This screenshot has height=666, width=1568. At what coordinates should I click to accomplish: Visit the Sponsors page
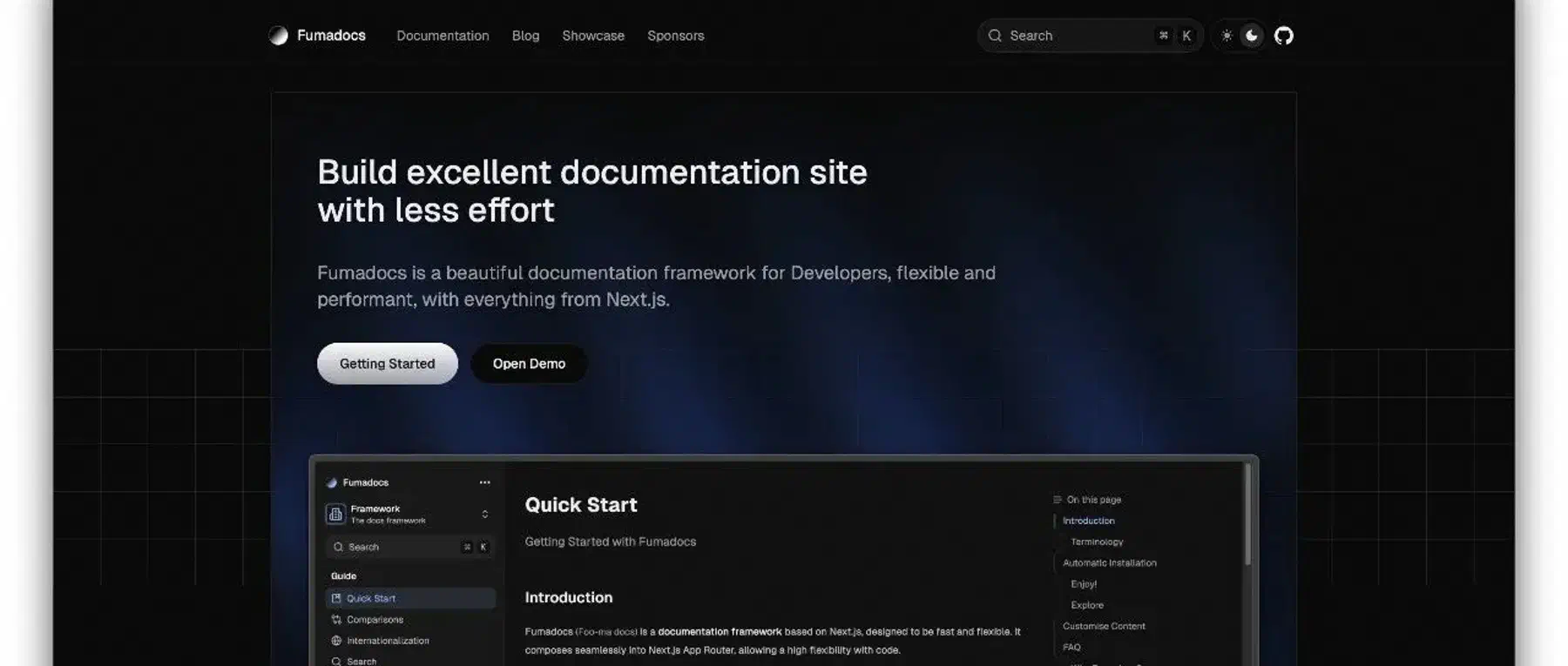(x=675, y=36)
